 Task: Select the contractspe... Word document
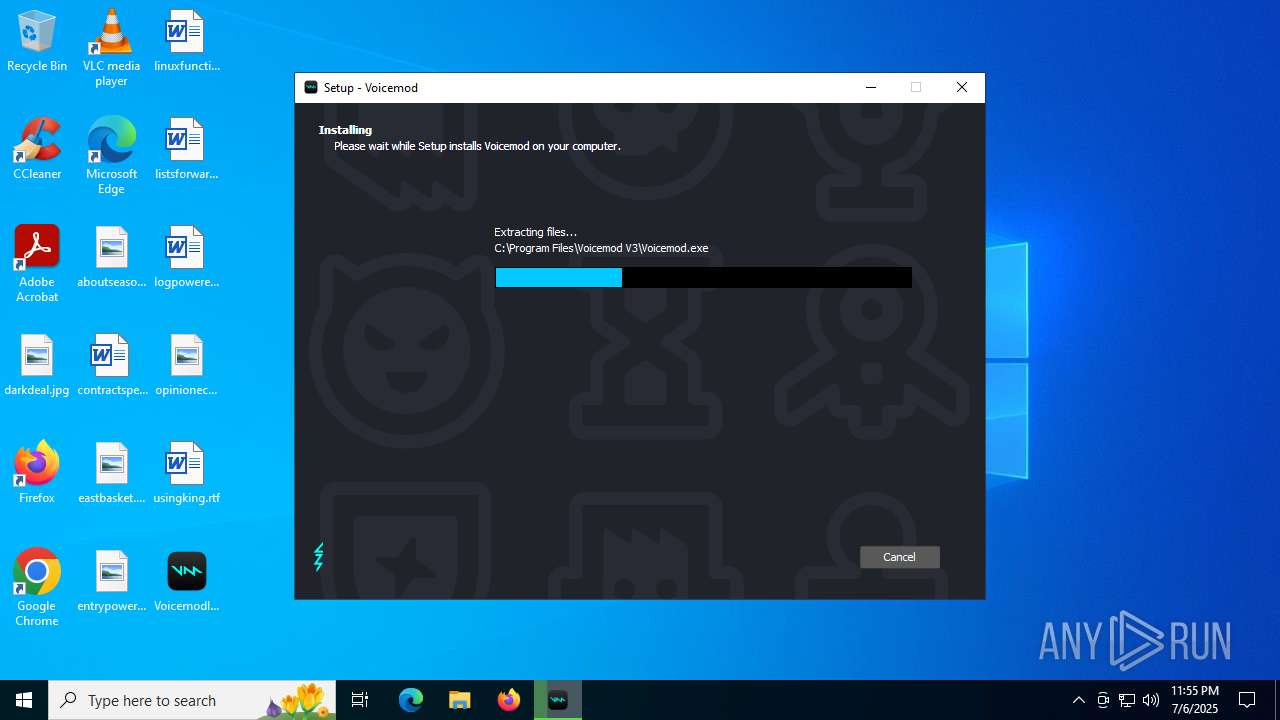point(111,366)
